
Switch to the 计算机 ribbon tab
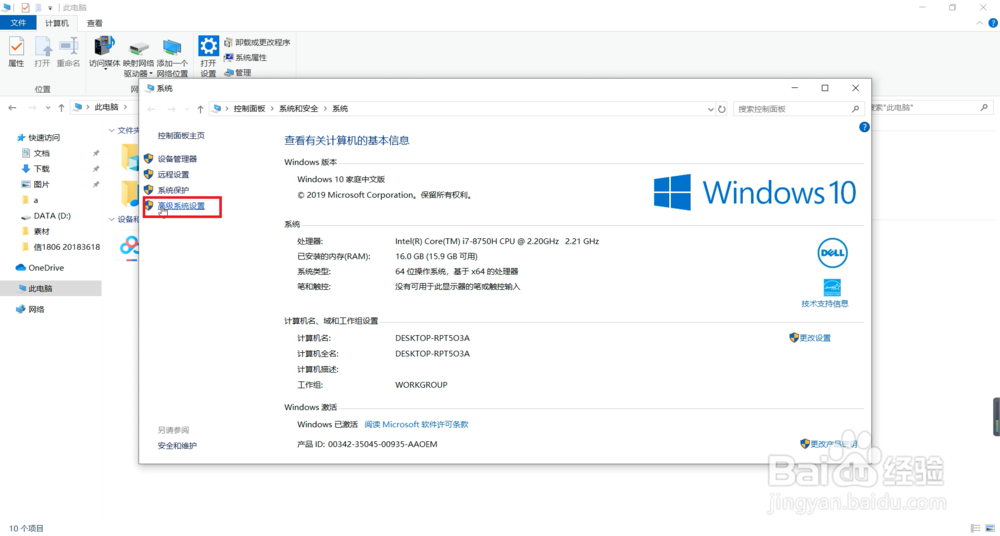(x=57, y=23)
